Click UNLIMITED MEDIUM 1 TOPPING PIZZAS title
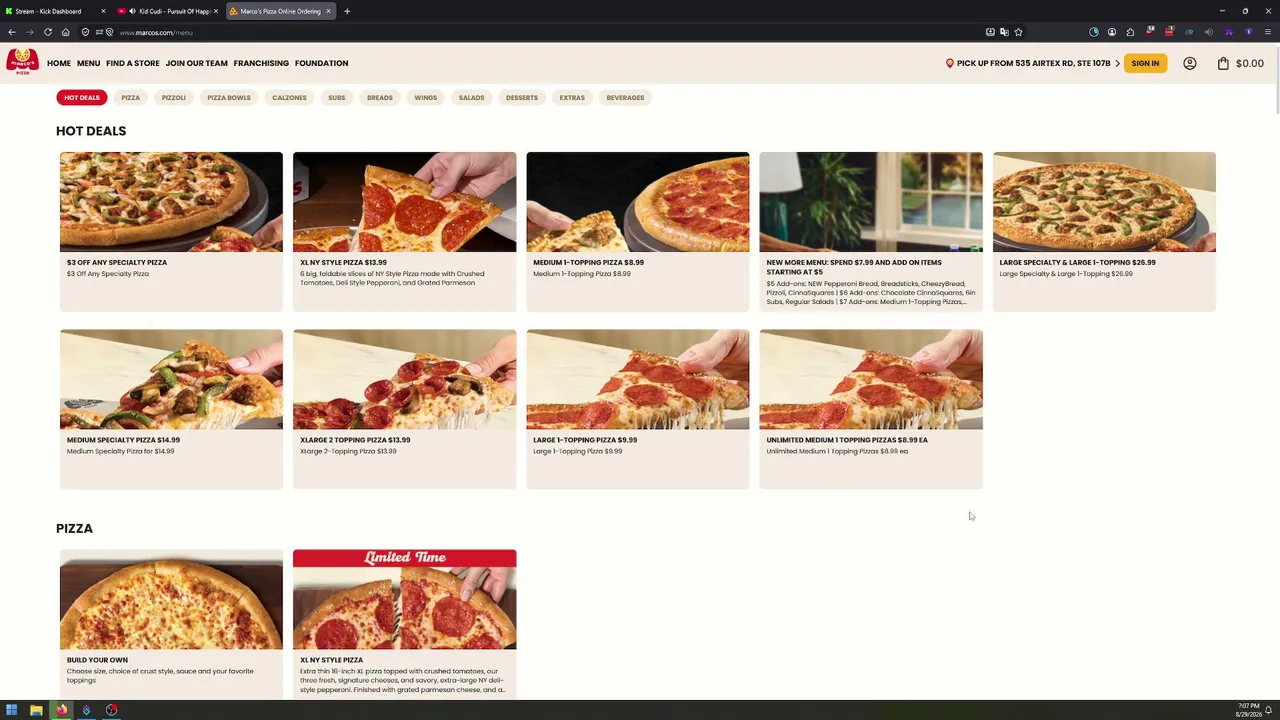 pos(847,440)
